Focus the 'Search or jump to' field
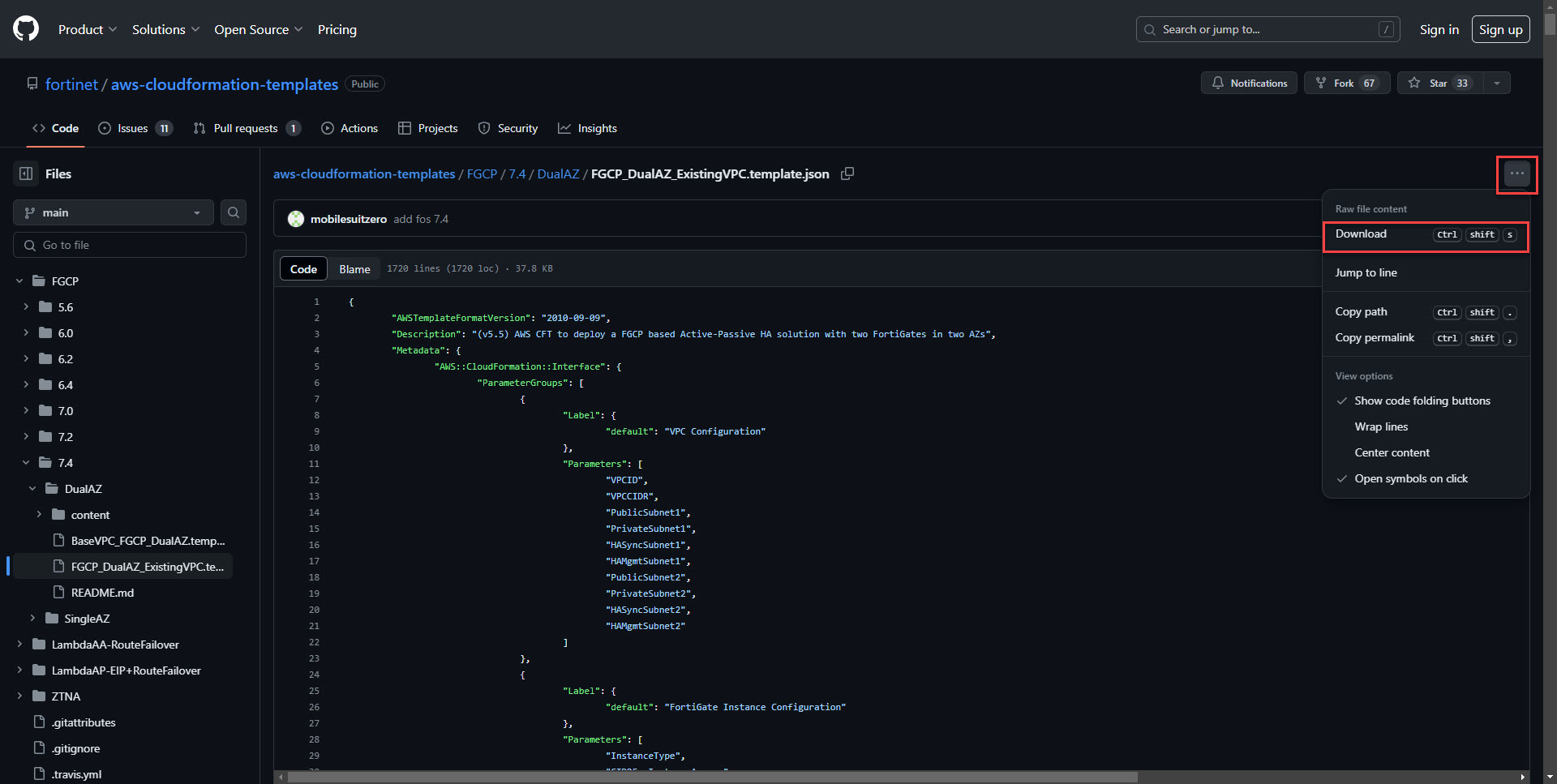The width and height of the screenshot is (1557, 784). click(x=1267, y=29)
